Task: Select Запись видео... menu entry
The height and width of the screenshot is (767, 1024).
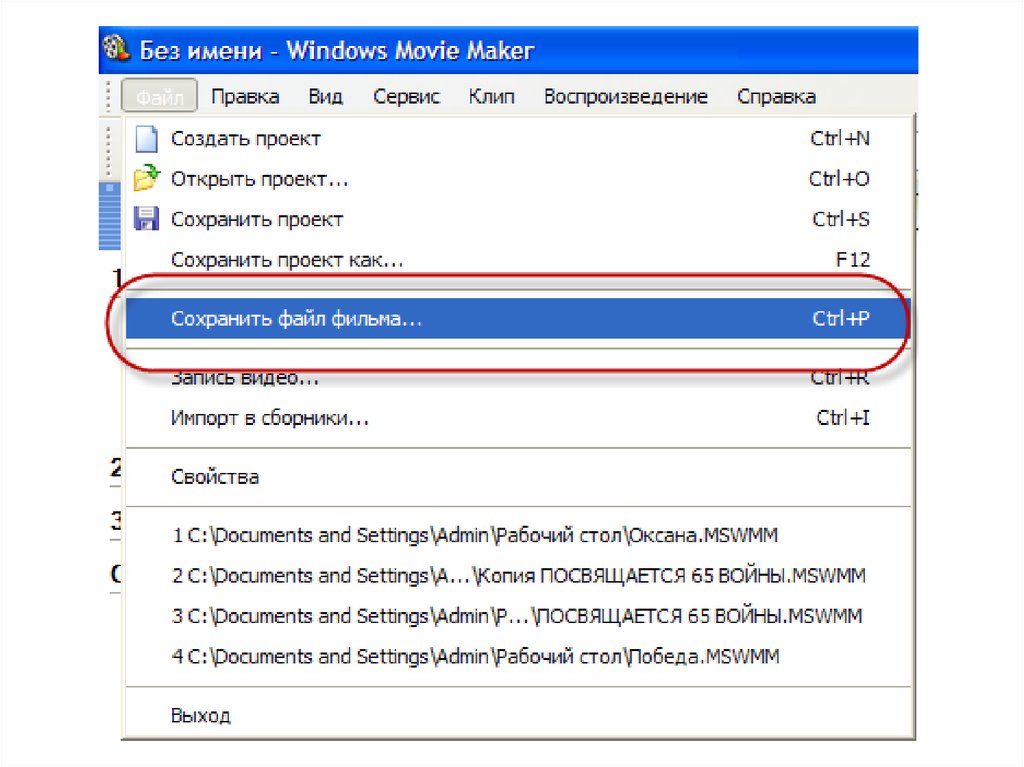Action: [x=245, y=379]
